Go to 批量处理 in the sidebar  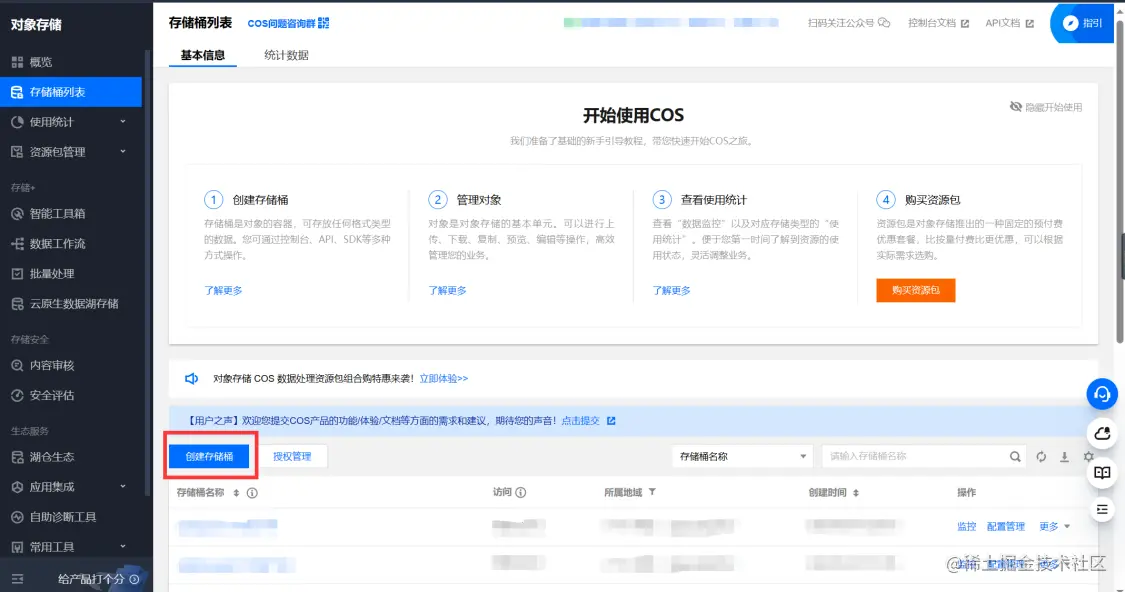click(52, 274)
